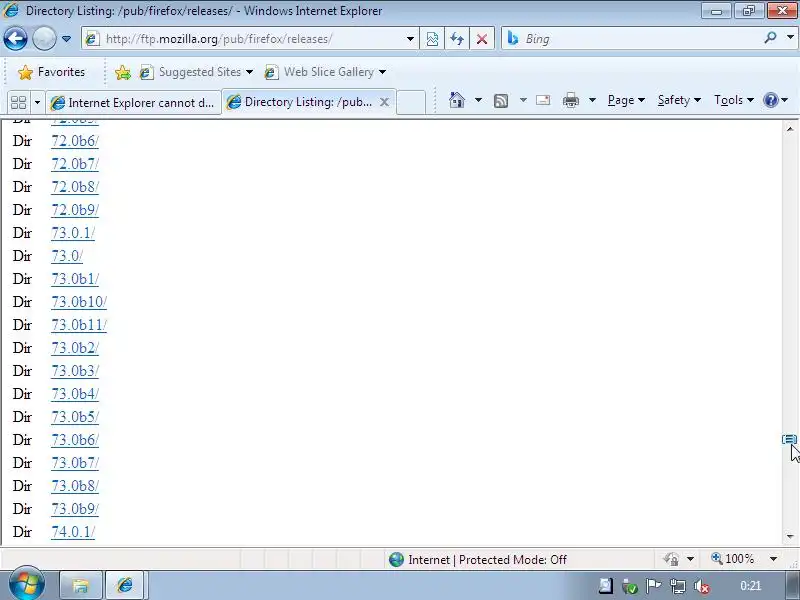Click Add to Favorites Bar star icon
Screen dimensions: 800x600
point(122,72)
